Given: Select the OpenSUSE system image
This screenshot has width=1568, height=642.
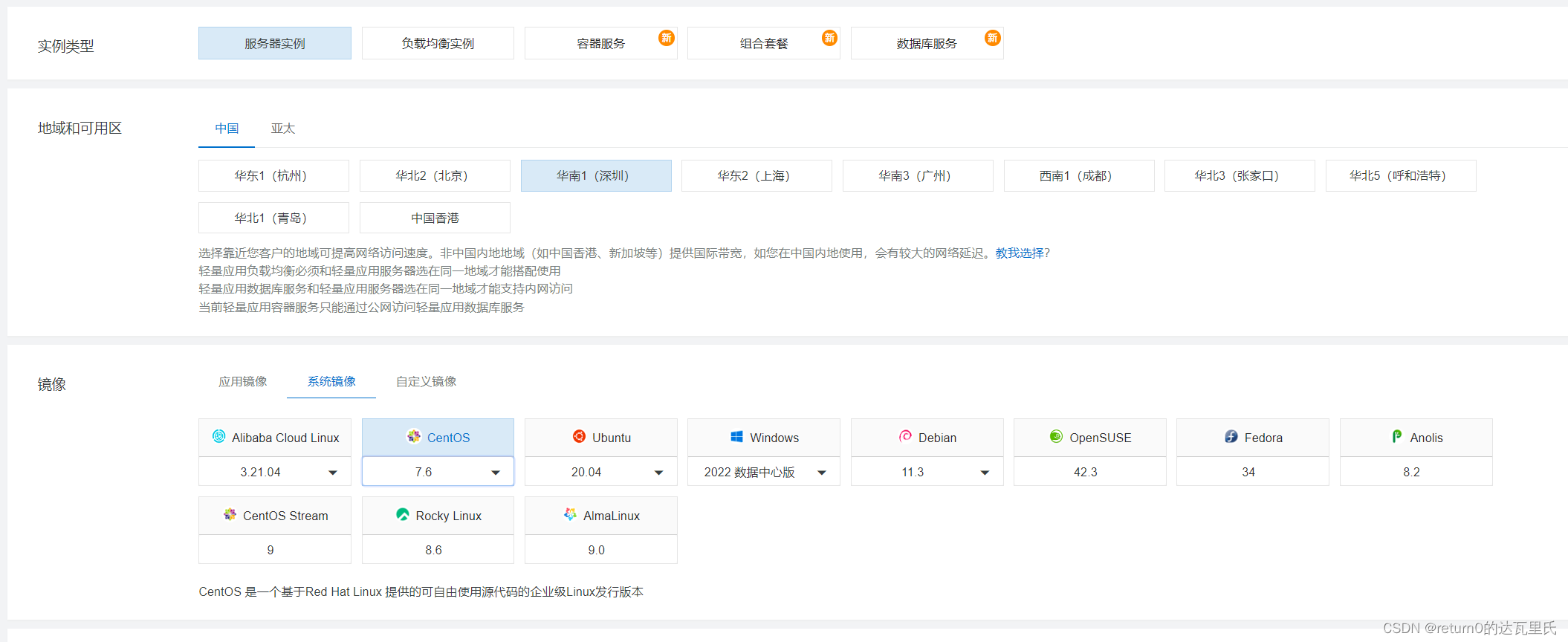Looking at the screenshot, I should point(1090,438).
